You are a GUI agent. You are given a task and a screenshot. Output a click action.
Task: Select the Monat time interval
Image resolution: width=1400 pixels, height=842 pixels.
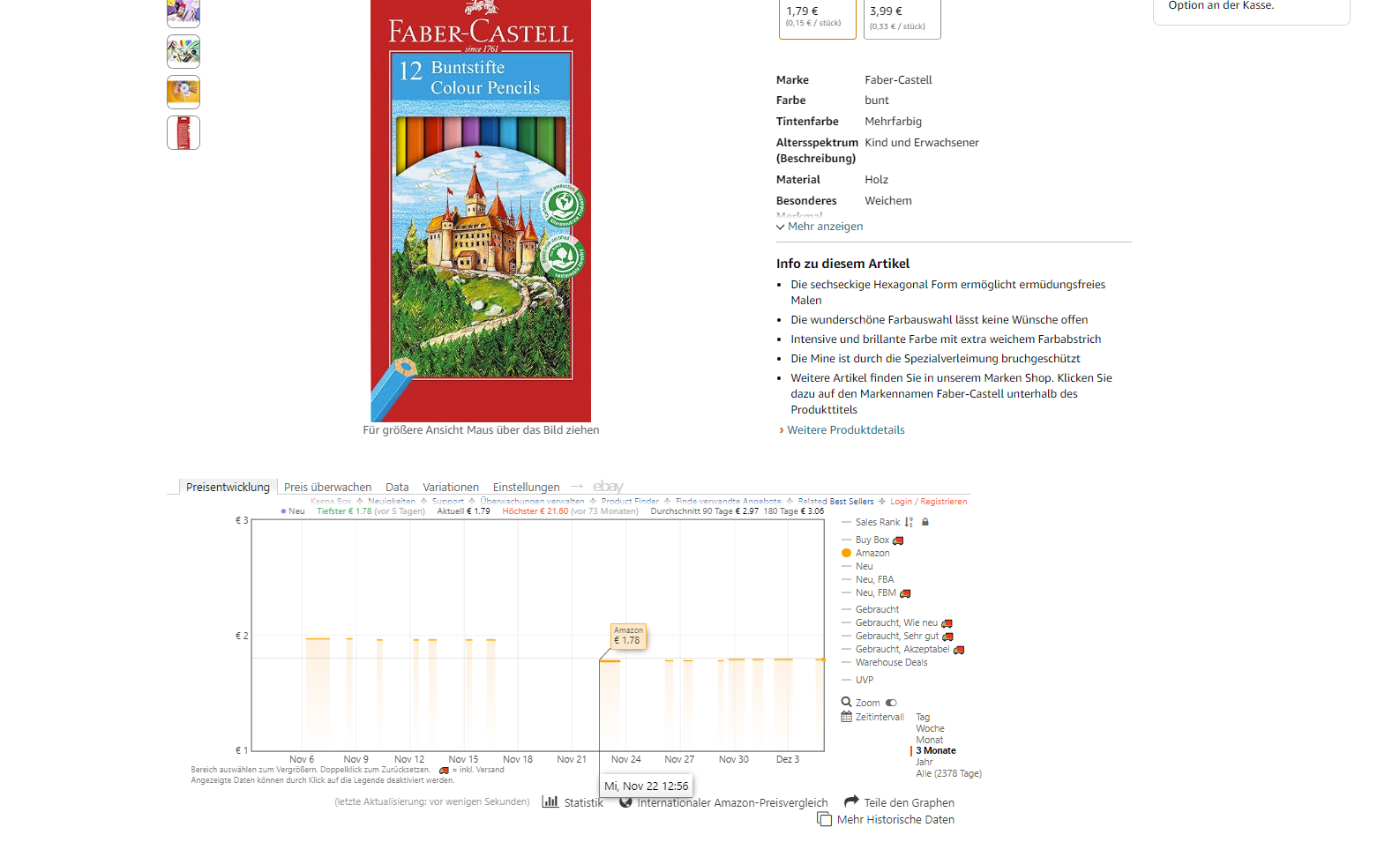(x=929, y=740)
